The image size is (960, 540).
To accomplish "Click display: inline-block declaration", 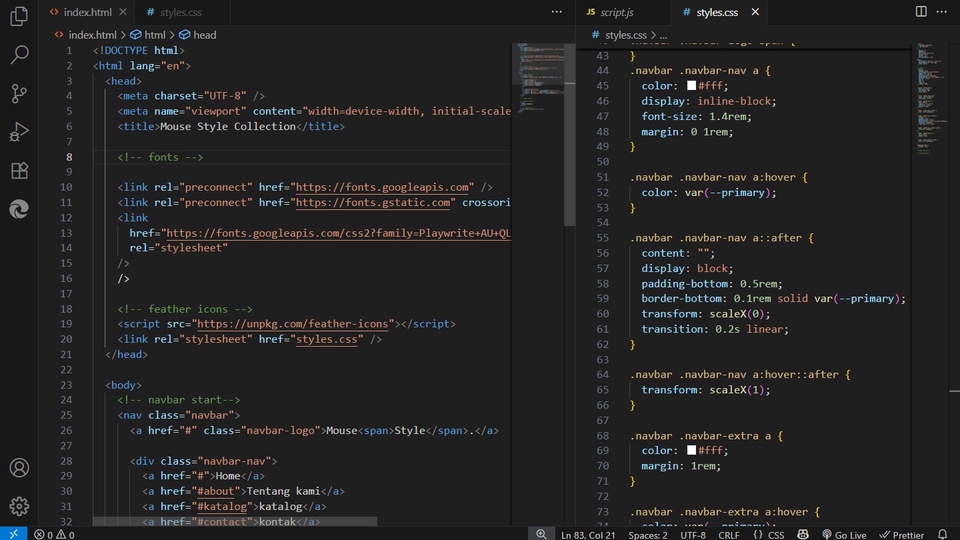I will coord(708,101).
